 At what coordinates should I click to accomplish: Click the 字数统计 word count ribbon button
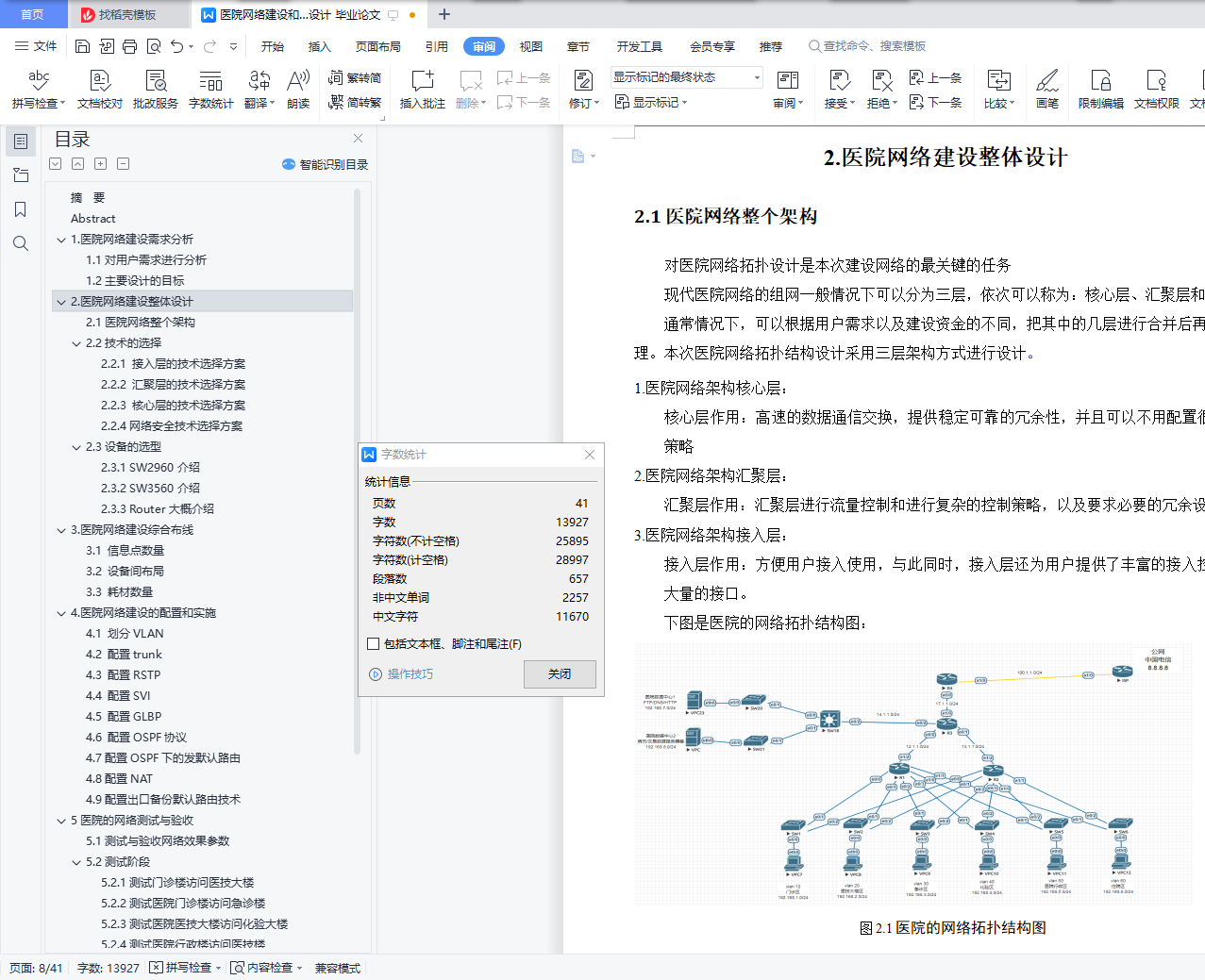tap(210, 90)
